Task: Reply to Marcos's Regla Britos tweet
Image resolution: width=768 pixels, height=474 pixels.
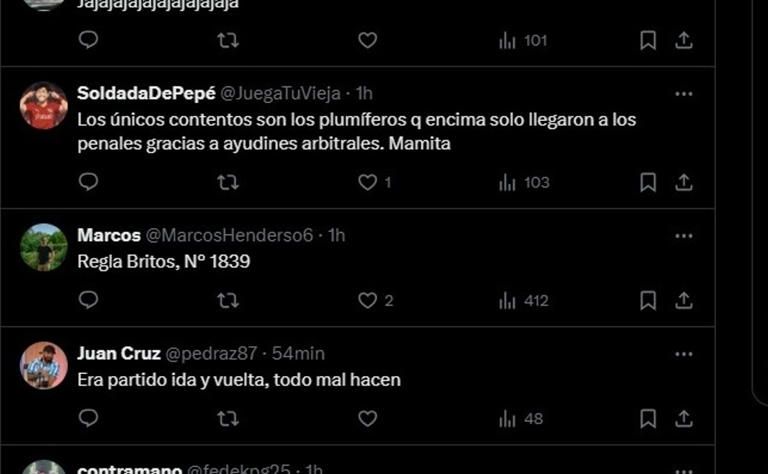Action: pos(88,300)
